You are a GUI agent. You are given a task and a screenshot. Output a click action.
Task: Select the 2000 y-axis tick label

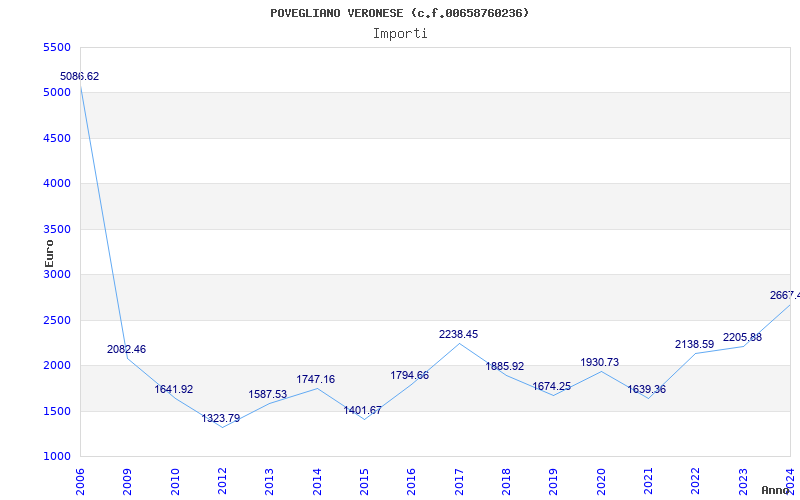click(x=57, y=366)
